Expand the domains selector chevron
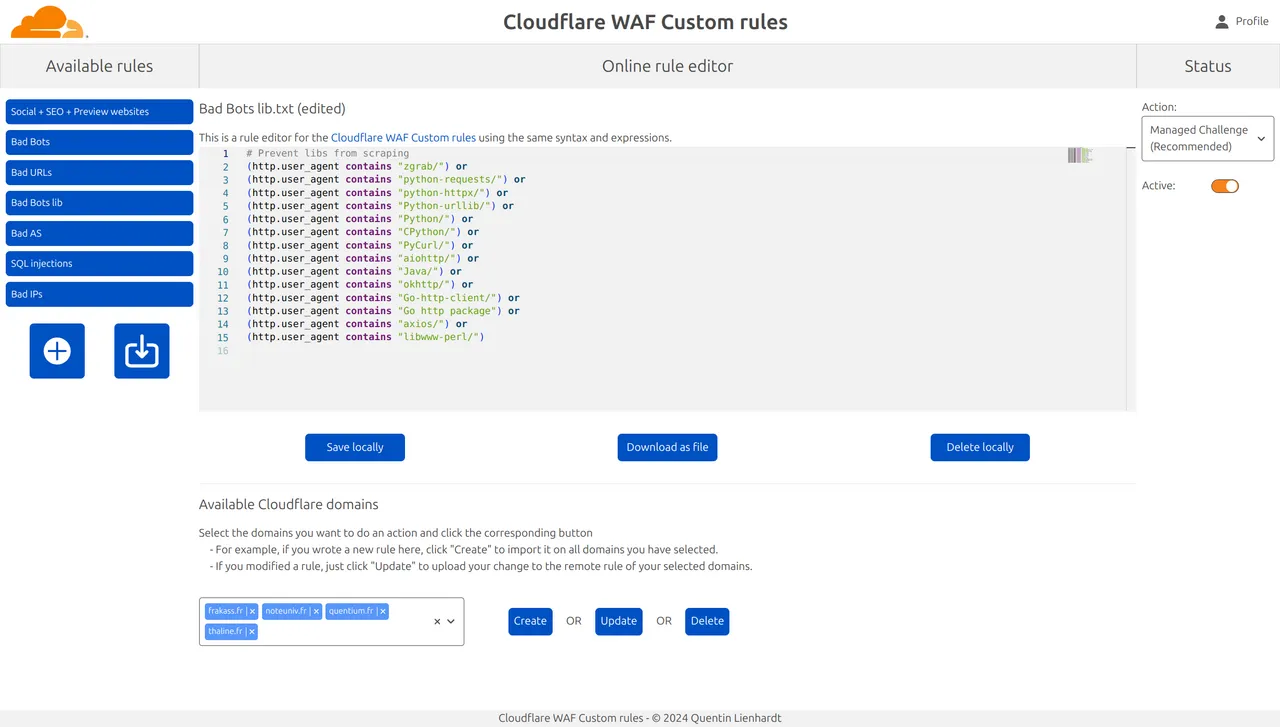Screen dimensions: 1280x727 (451, 621)
